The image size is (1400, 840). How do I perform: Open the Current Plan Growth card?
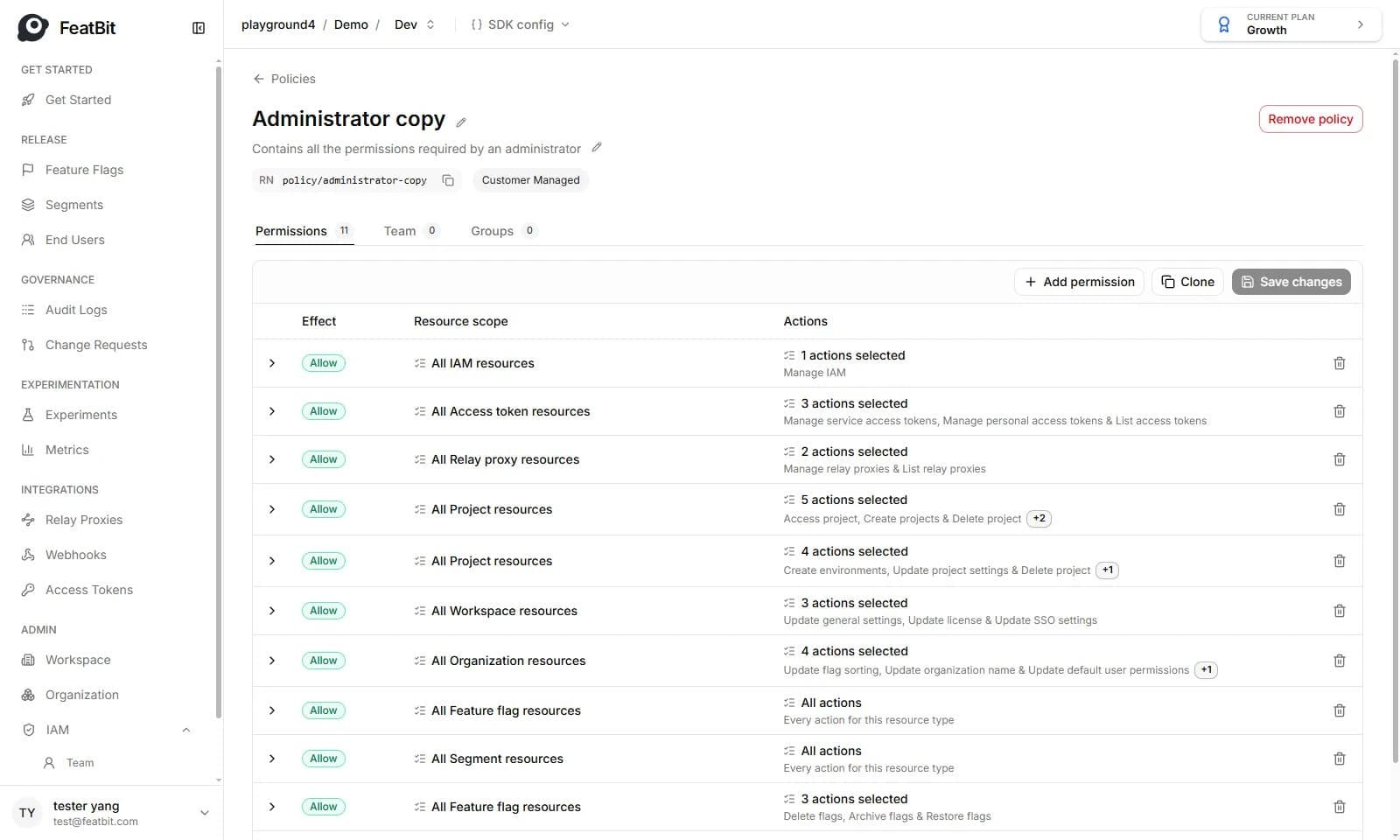click(x=1291, y=24)
